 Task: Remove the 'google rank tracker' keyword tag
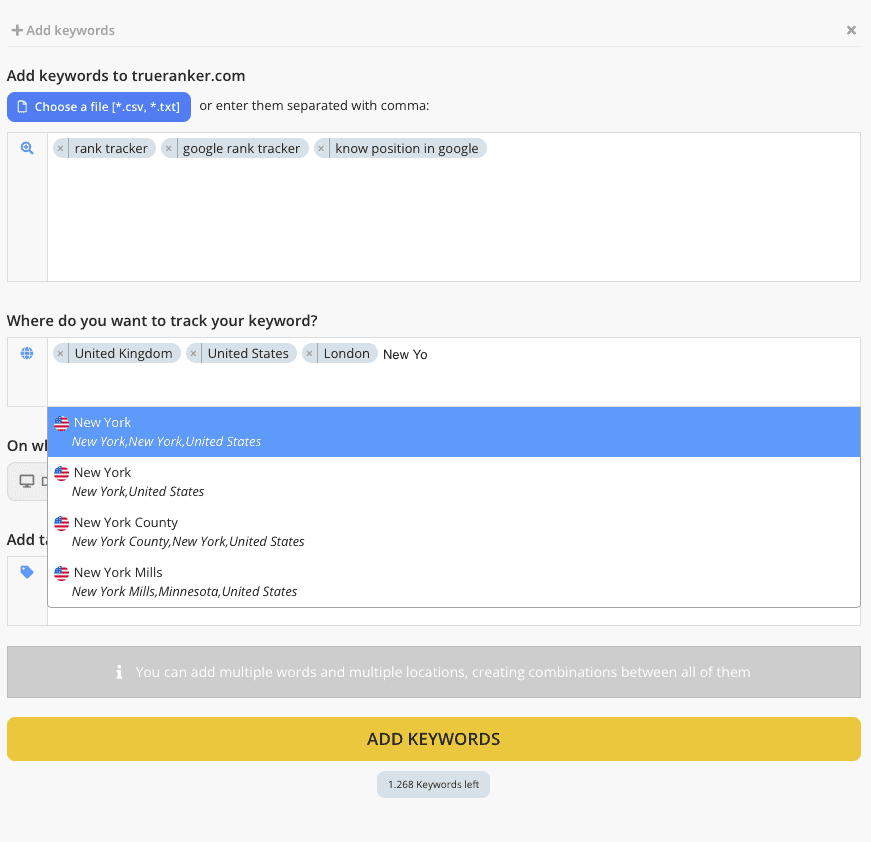tap(168, 148)
